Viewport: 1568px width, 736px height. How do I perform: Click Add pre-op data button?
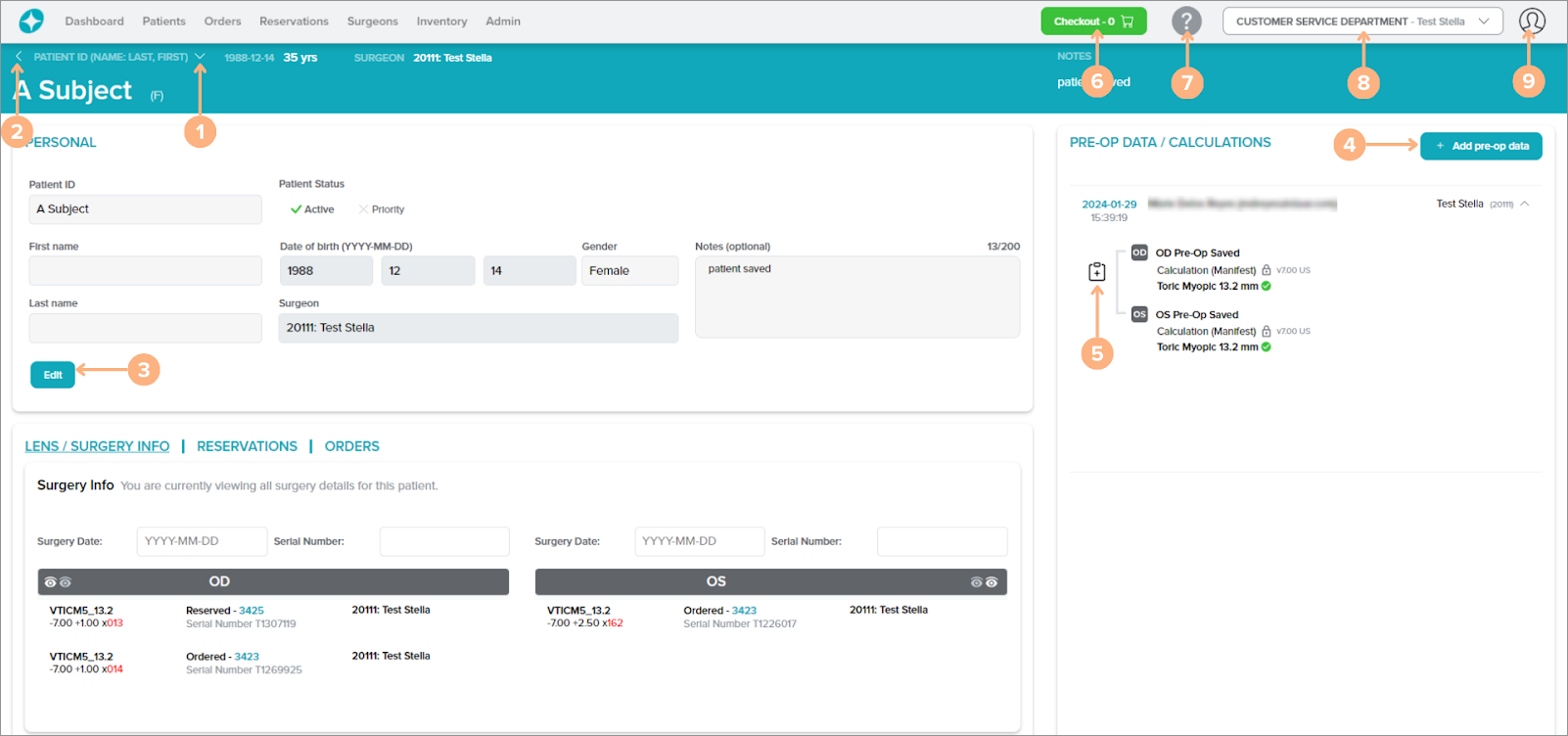pyautogui.click(x=1481, y=146)
